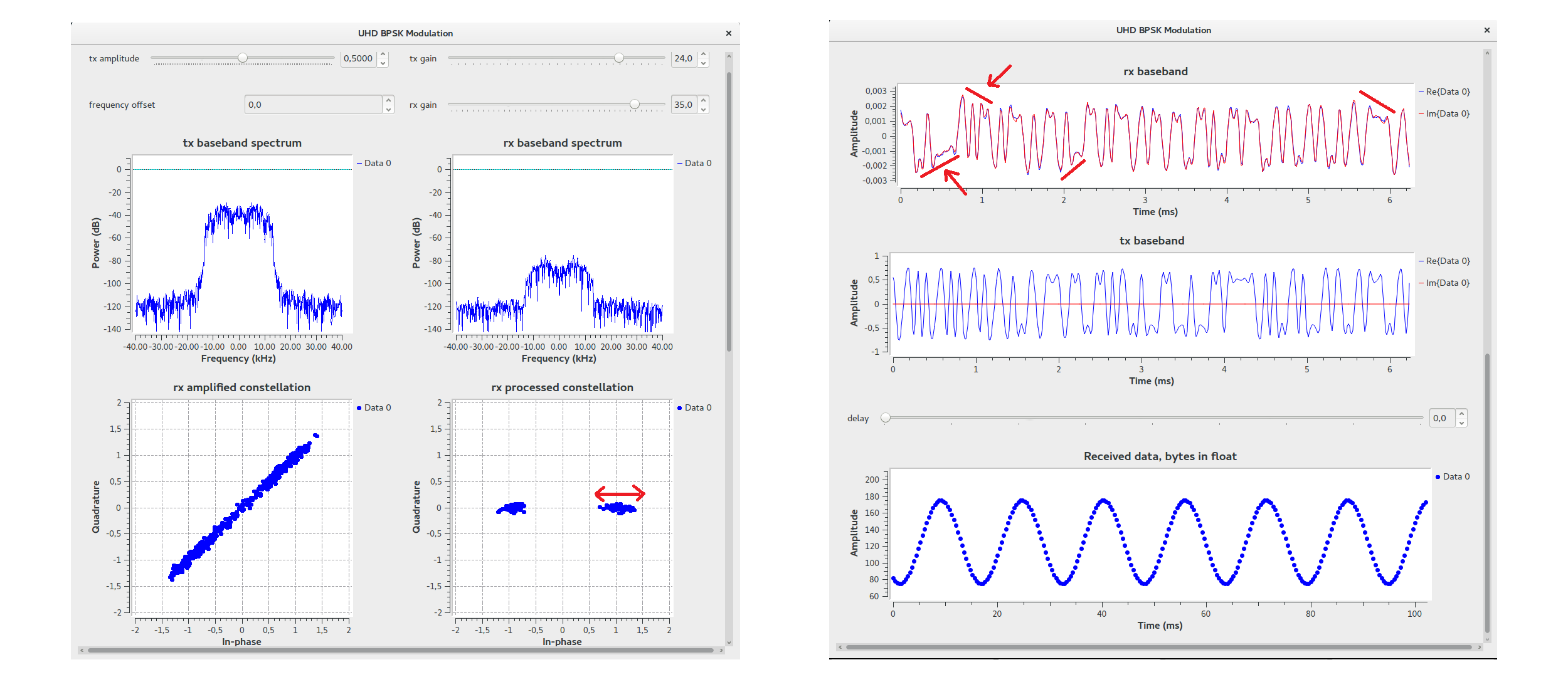Close the left UHD BPSK Modulation window
This screenshot has height=677, width=1568.
(x=729, y=33)
